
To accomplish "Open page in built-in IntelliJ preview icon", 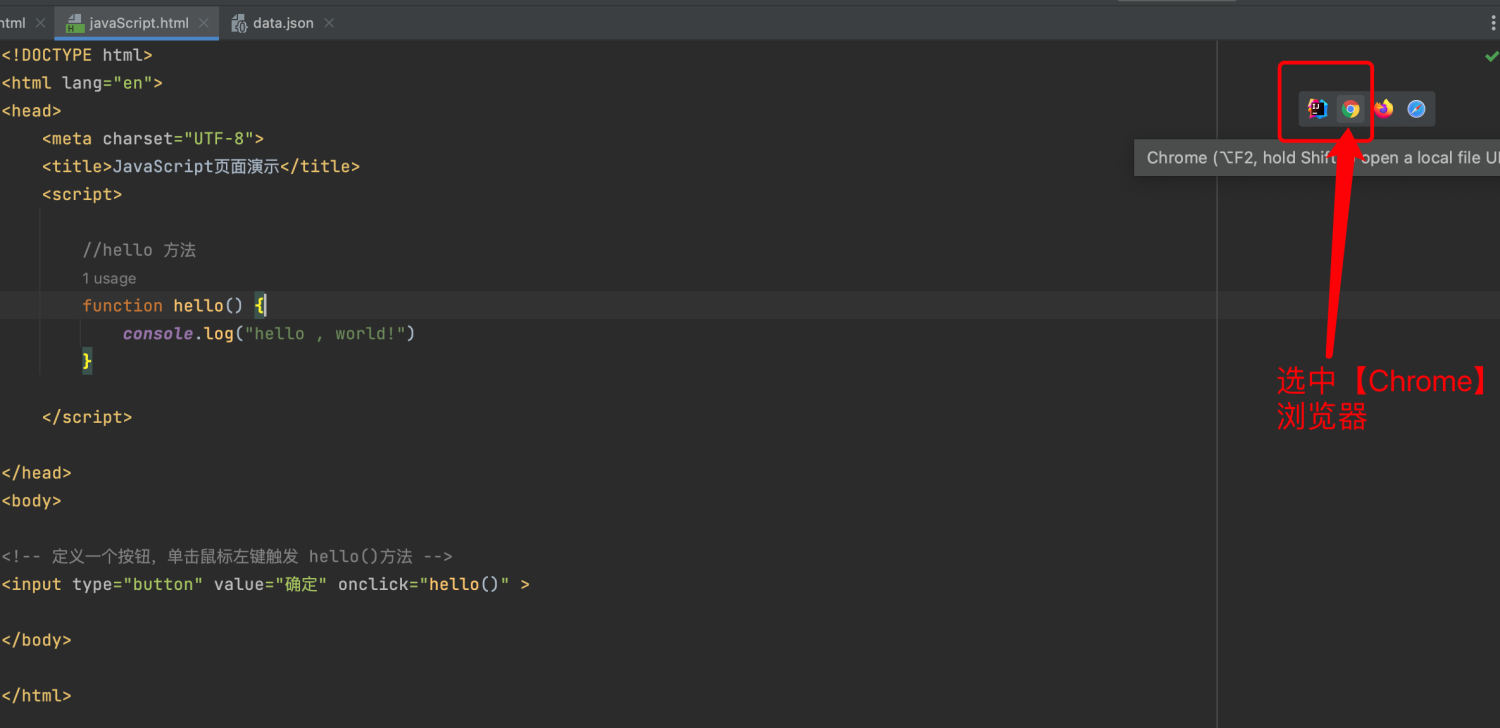I will [x=1318, y=109].
